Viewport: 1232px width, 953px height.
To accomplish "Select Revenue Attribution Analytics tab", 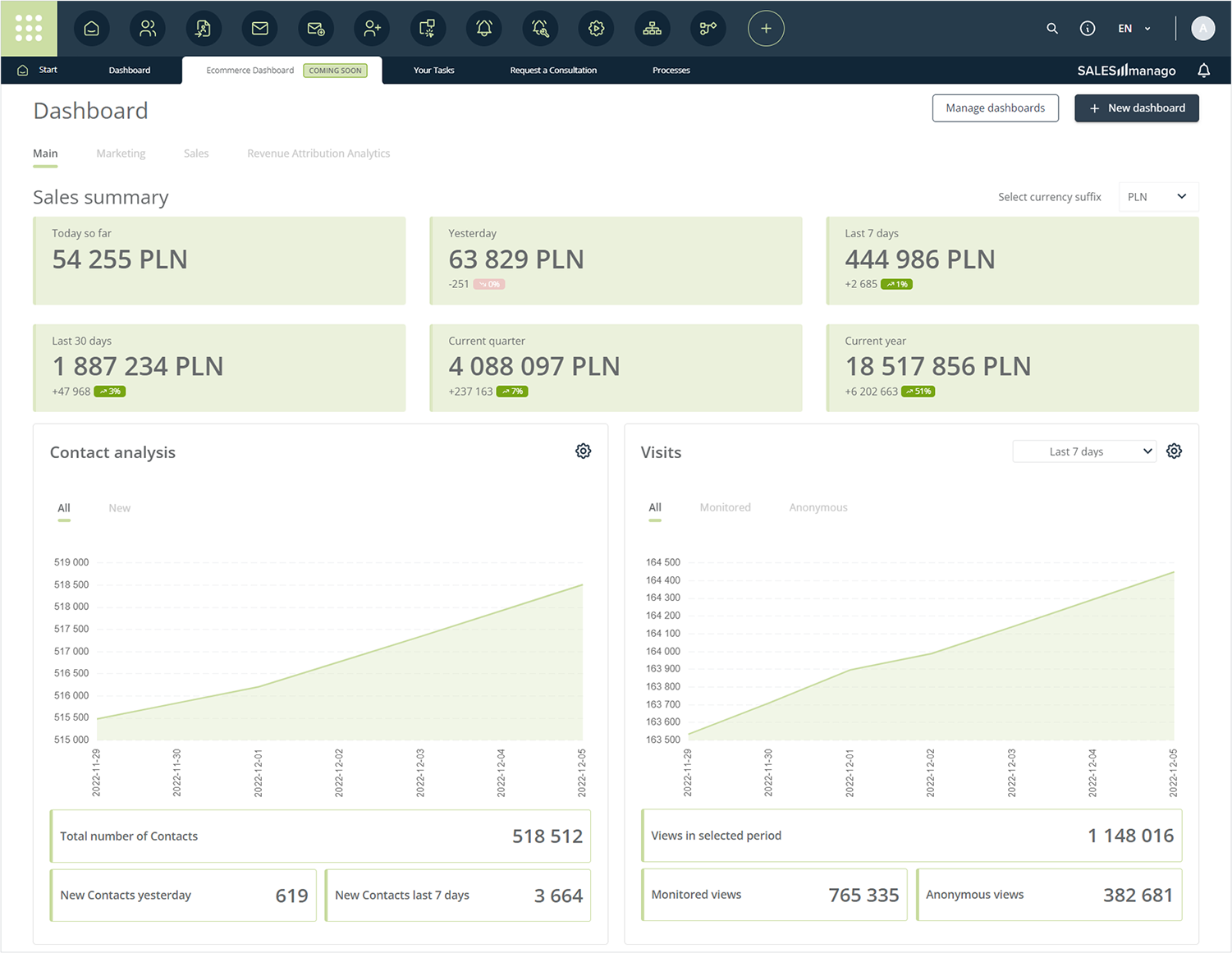I will click(318, 153).
